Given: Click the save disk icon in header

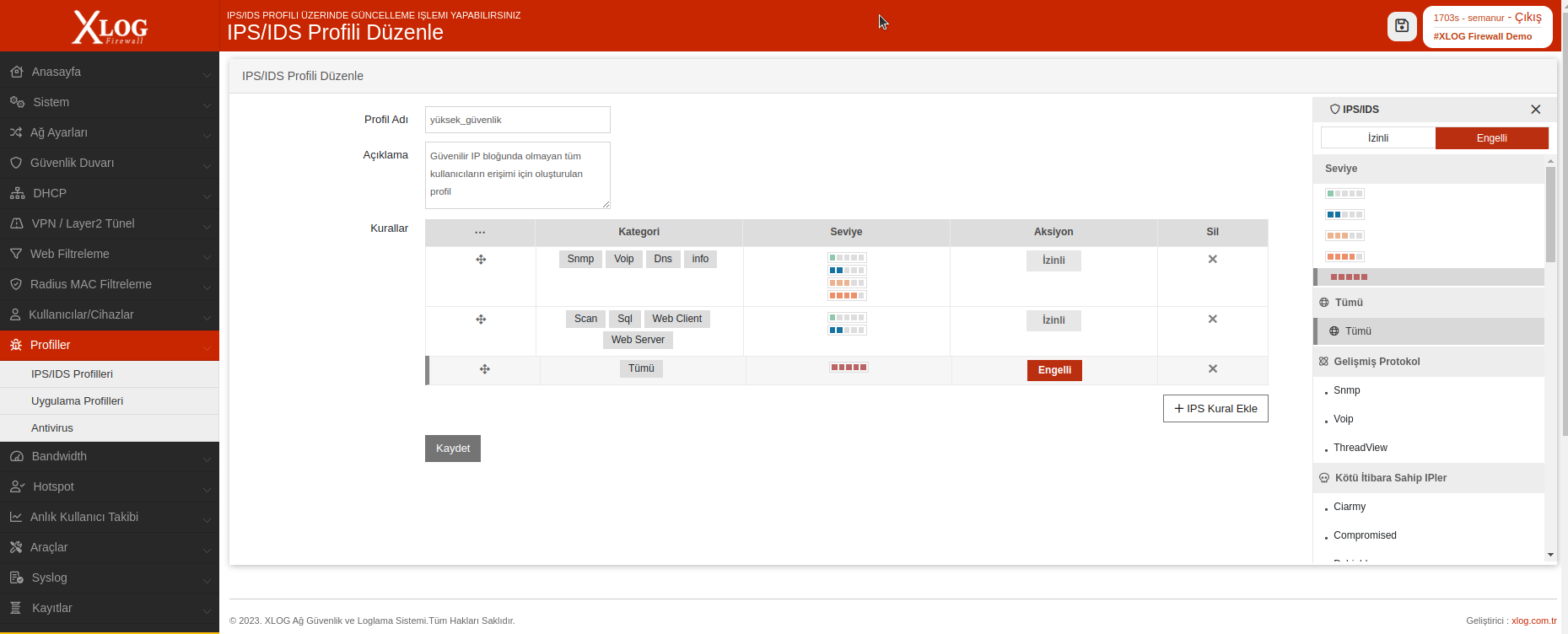Looking at the screenshot, I should tap(1402, 26).
